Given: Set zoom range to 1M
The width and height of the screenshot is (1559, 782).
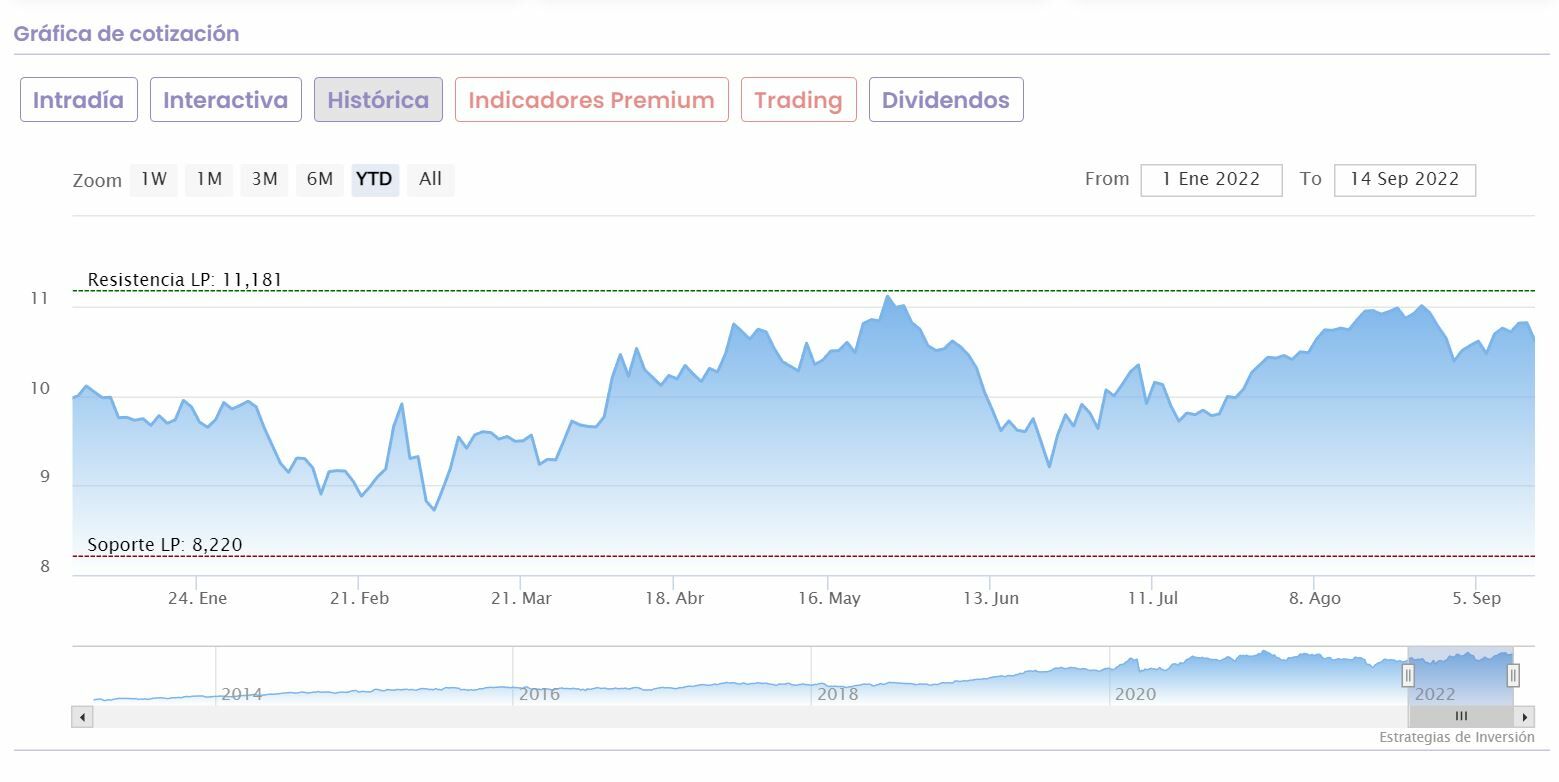Looking at the screenshot, I should tap(209, 180).
